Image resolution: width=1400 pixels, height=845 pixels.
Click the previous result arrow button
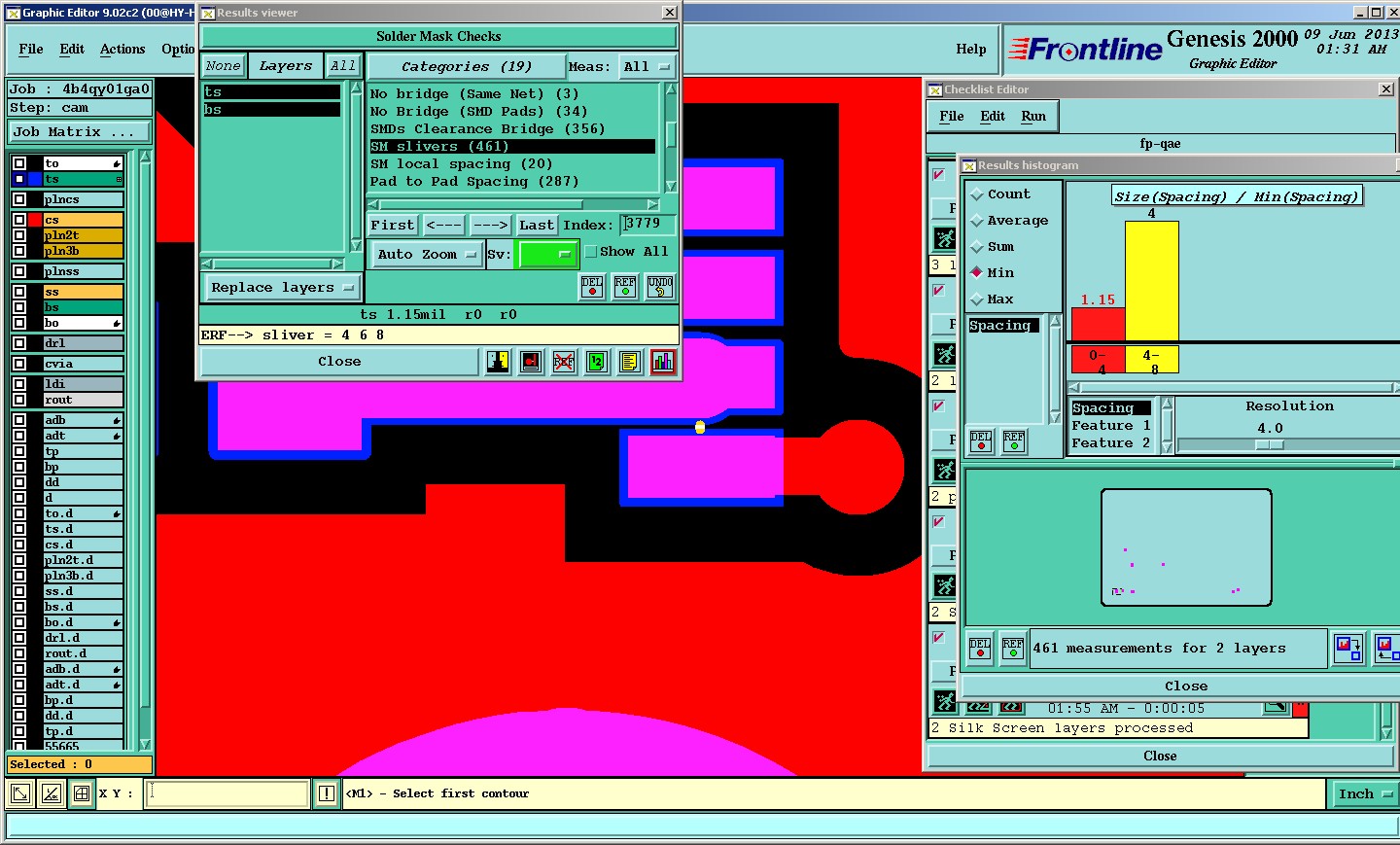[444, 226]
